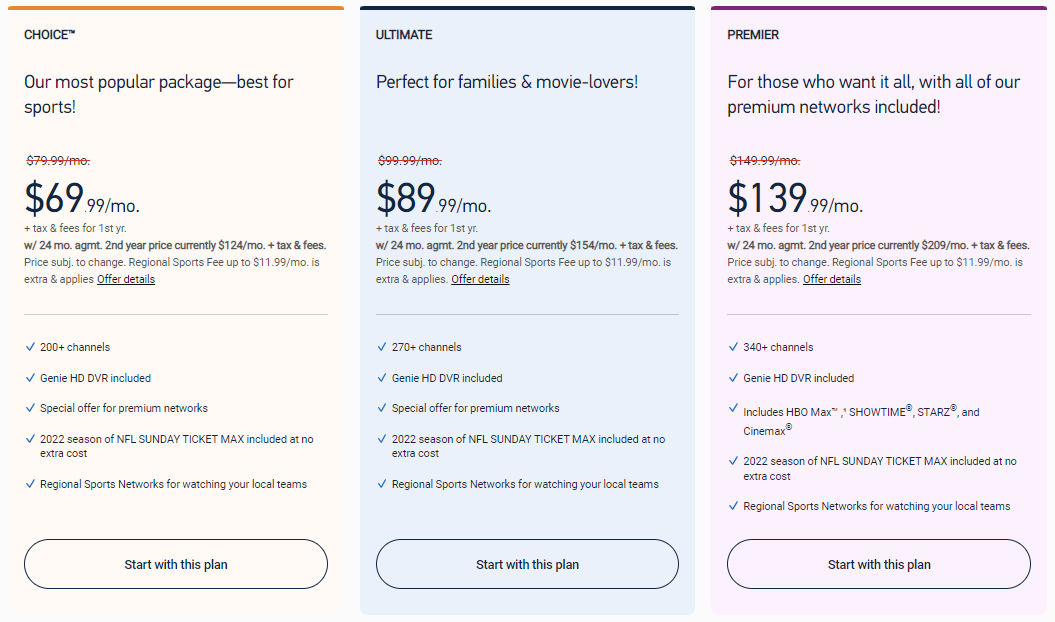Image resolution: width=1055 pixels, height=622 pixels.
Task: Click the $69.99/mo. price
Action: (82, 199)
